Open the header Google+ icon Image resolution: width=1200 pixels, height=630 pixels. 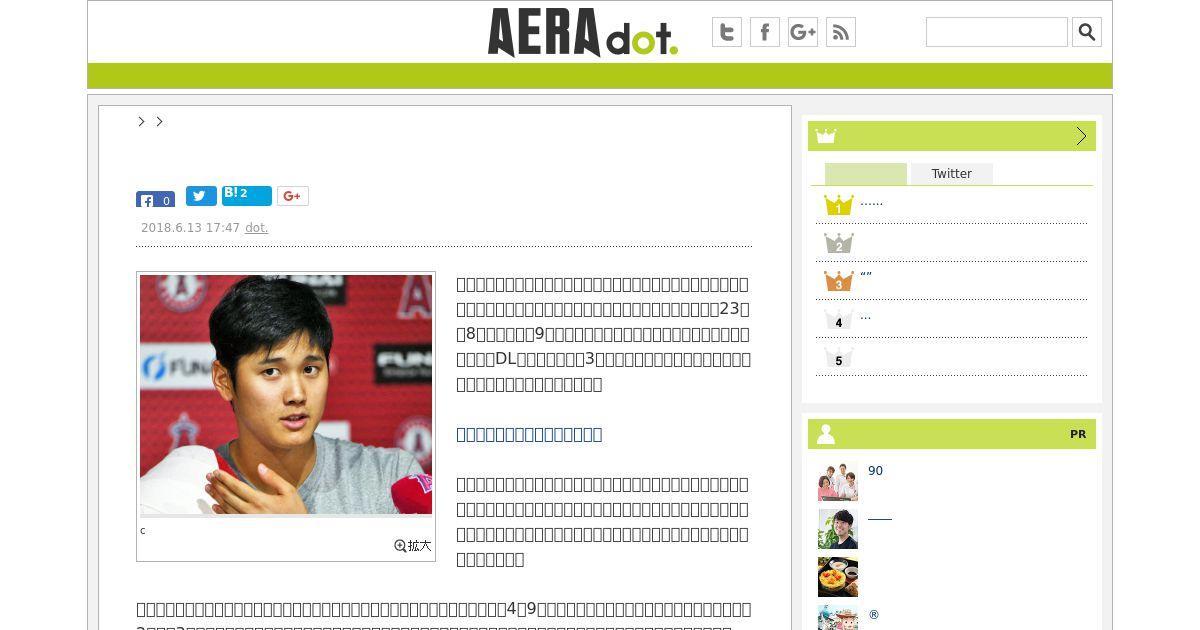click(803, 32)
